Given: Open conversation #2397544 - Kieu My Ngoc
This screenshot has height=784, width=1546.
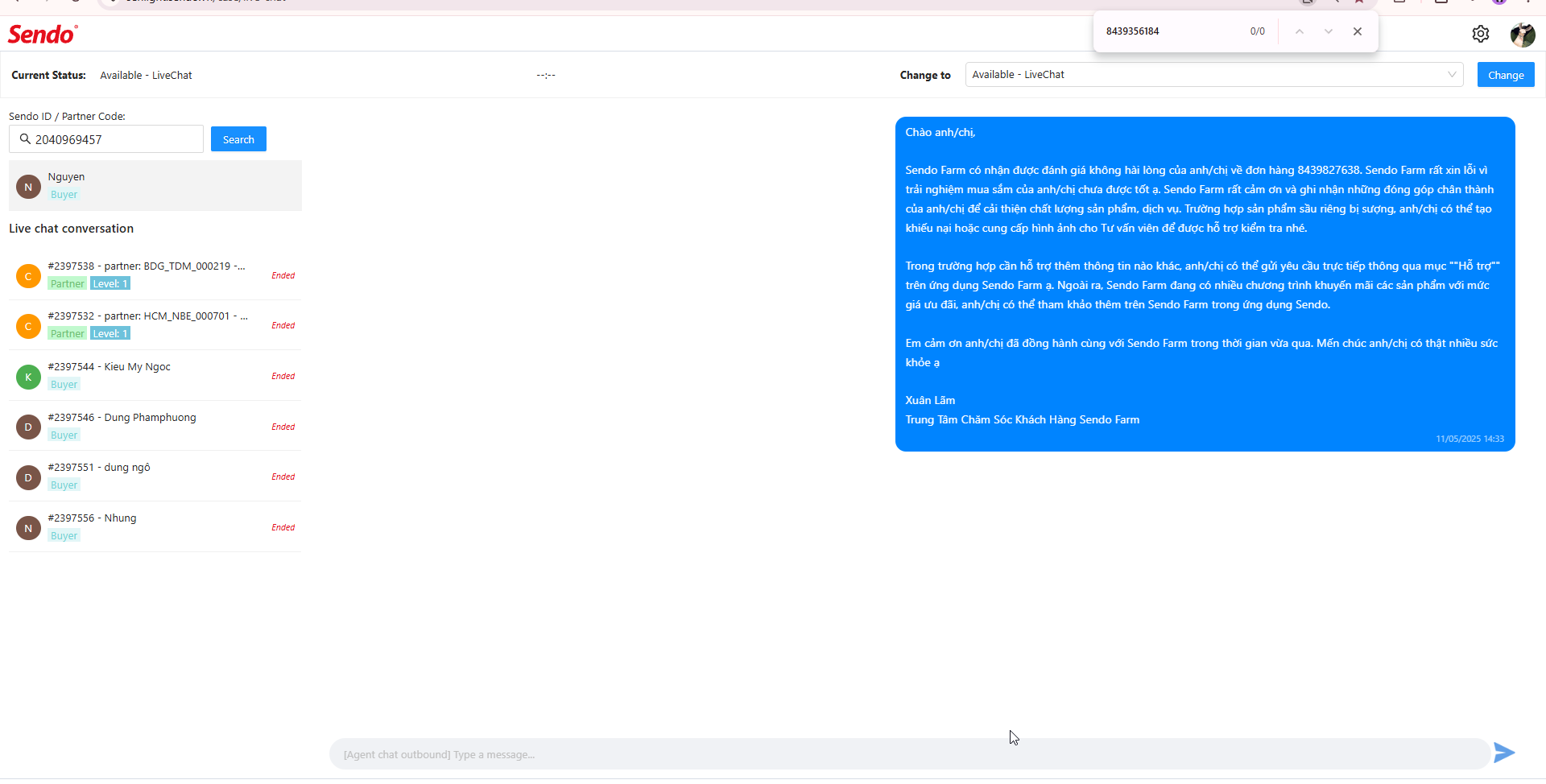Looking at the screenshot, I should [x=155, y=376].
